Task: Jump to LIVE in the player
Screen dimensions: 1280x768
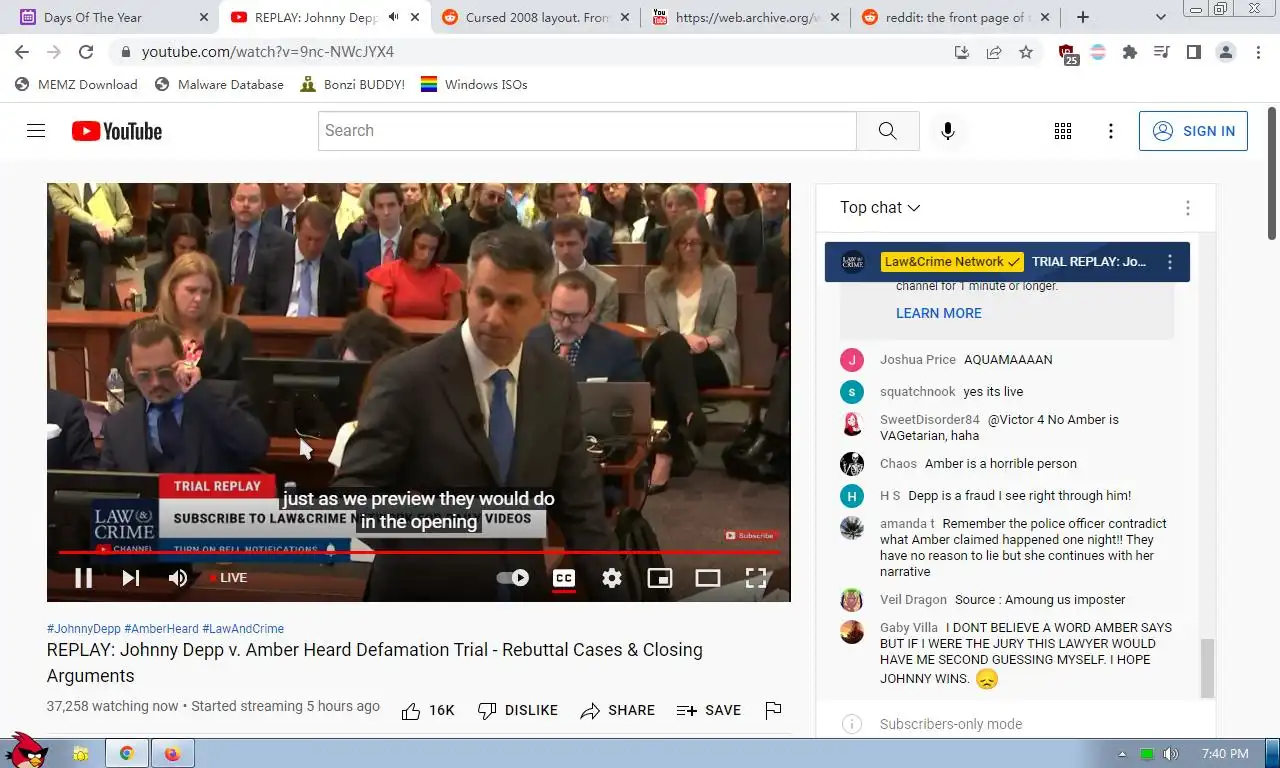Action: click(229, 578)
